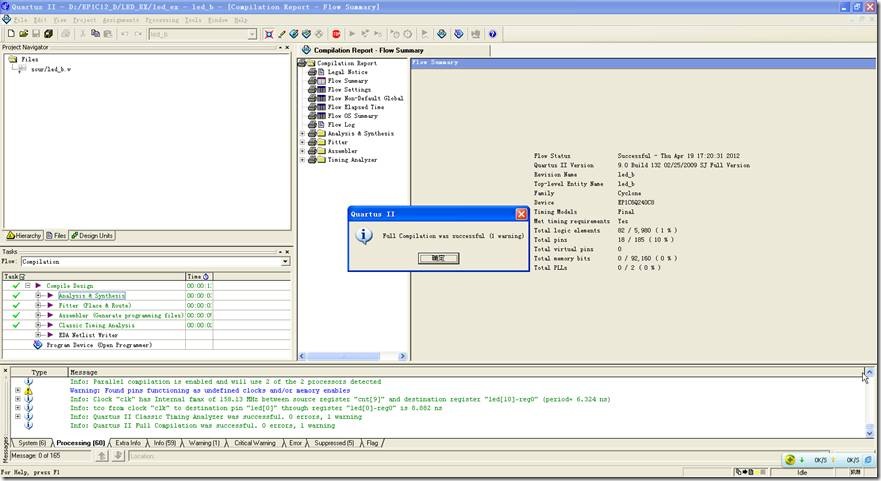Open the Pin Planner pencil icon
Viewport: 881px width, 481px height.
(x=281, y=34)
